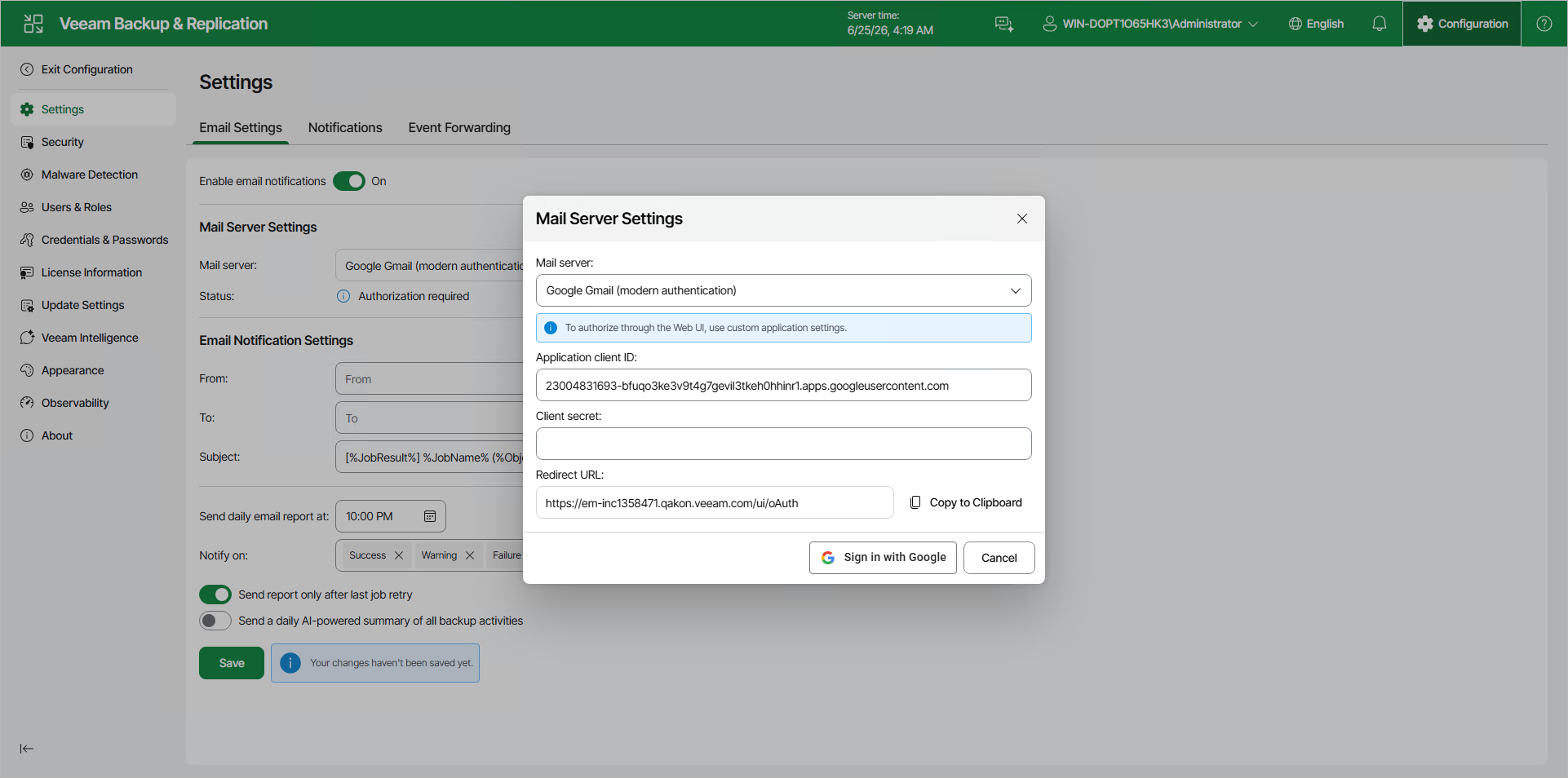Click the Update Settings icon
Screen dimensions: 1568x778
27,305
